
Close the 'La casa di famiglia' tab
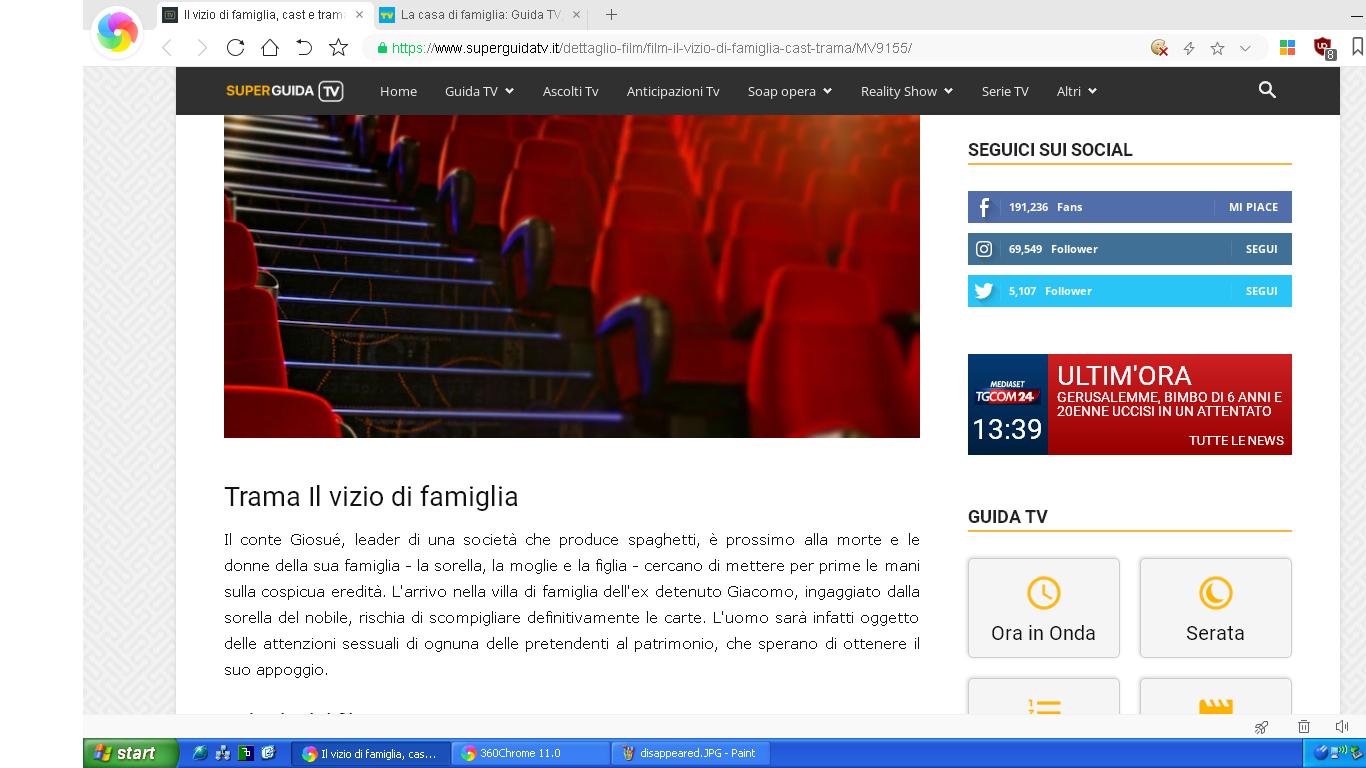click(576, 15)
